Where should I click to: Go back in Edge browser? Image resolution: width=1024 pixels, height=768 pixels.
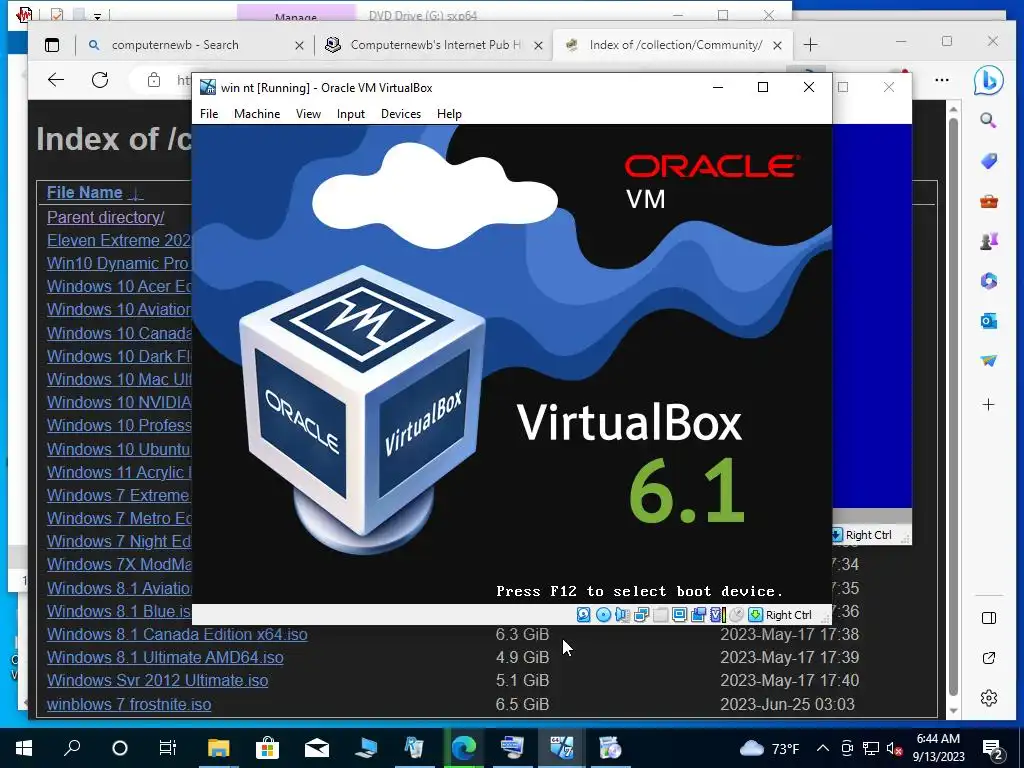coord(56,80)
